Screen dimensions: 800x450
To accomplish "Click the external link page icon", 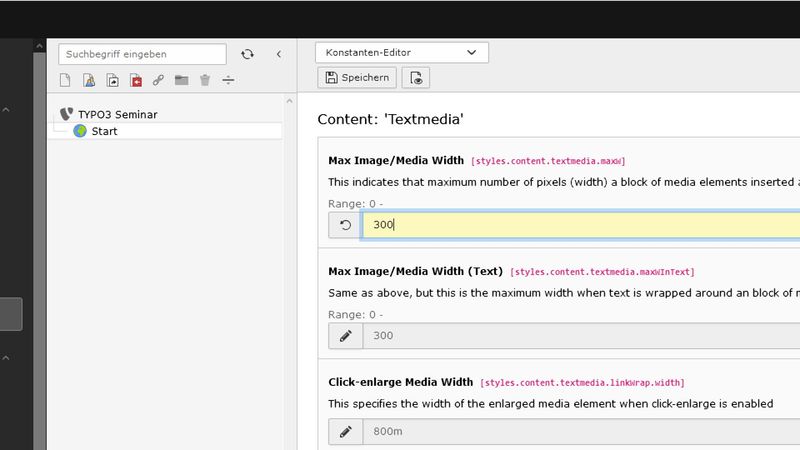I will pyautogui.click(x=158, y=80).
